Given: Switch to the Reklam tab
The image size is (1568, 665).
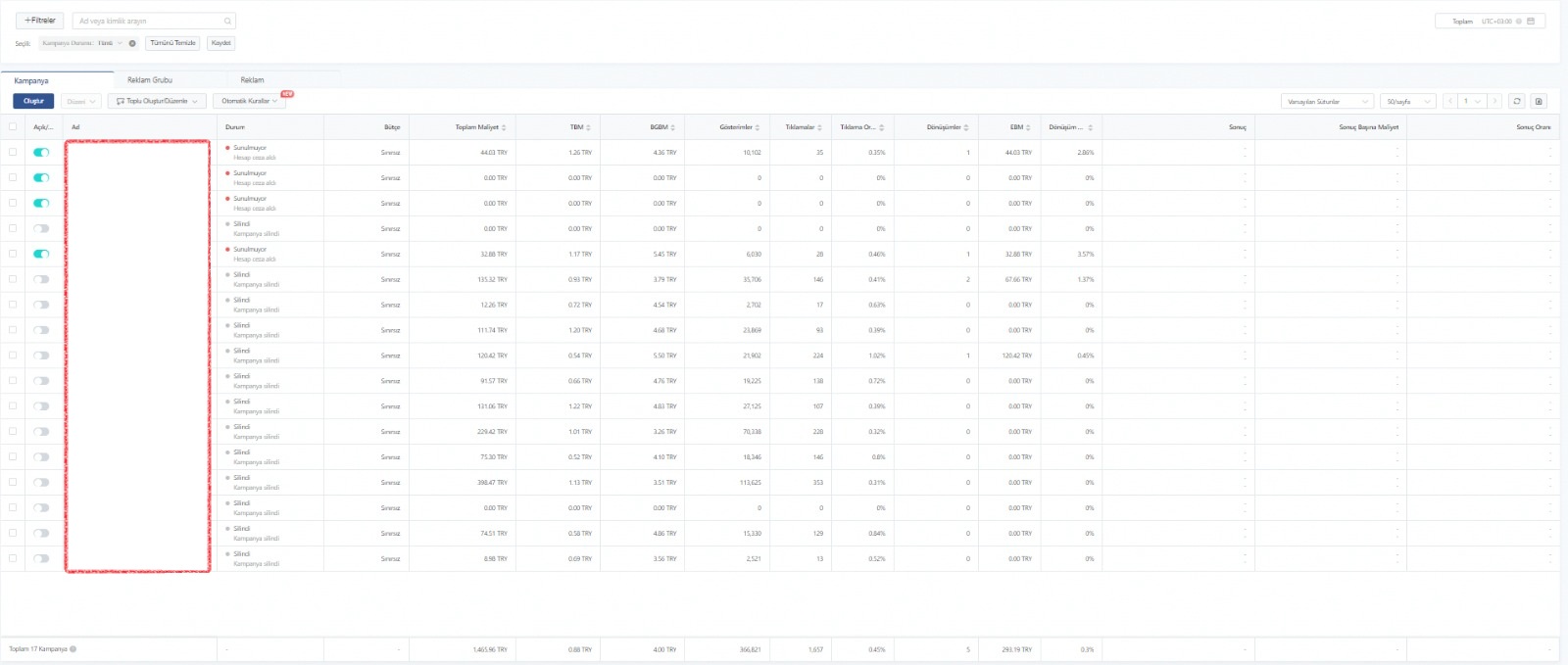Looking at the screenshot, I should [252, 79].
